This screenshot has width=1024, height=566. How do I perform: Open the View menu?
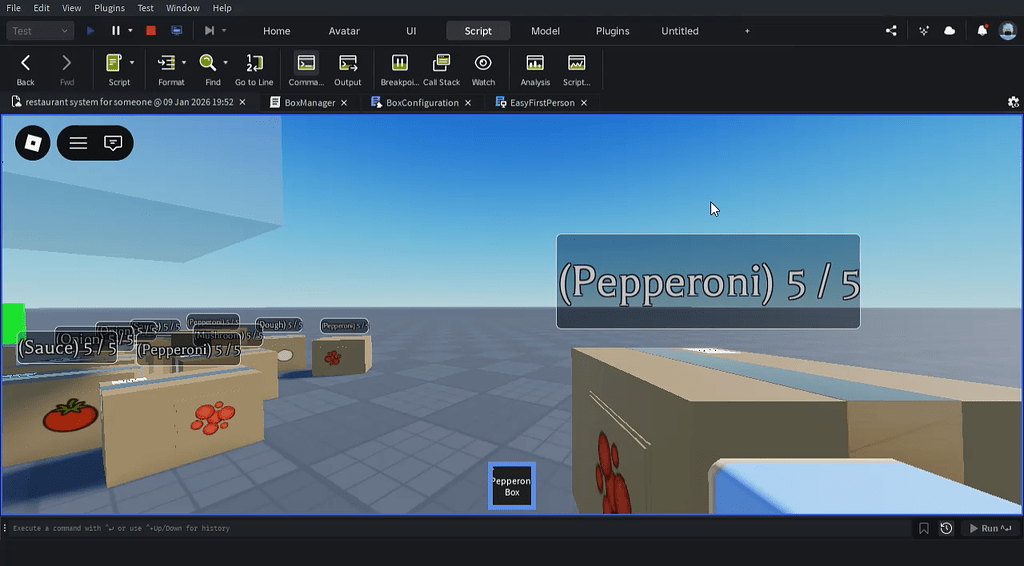click(71, 8)
